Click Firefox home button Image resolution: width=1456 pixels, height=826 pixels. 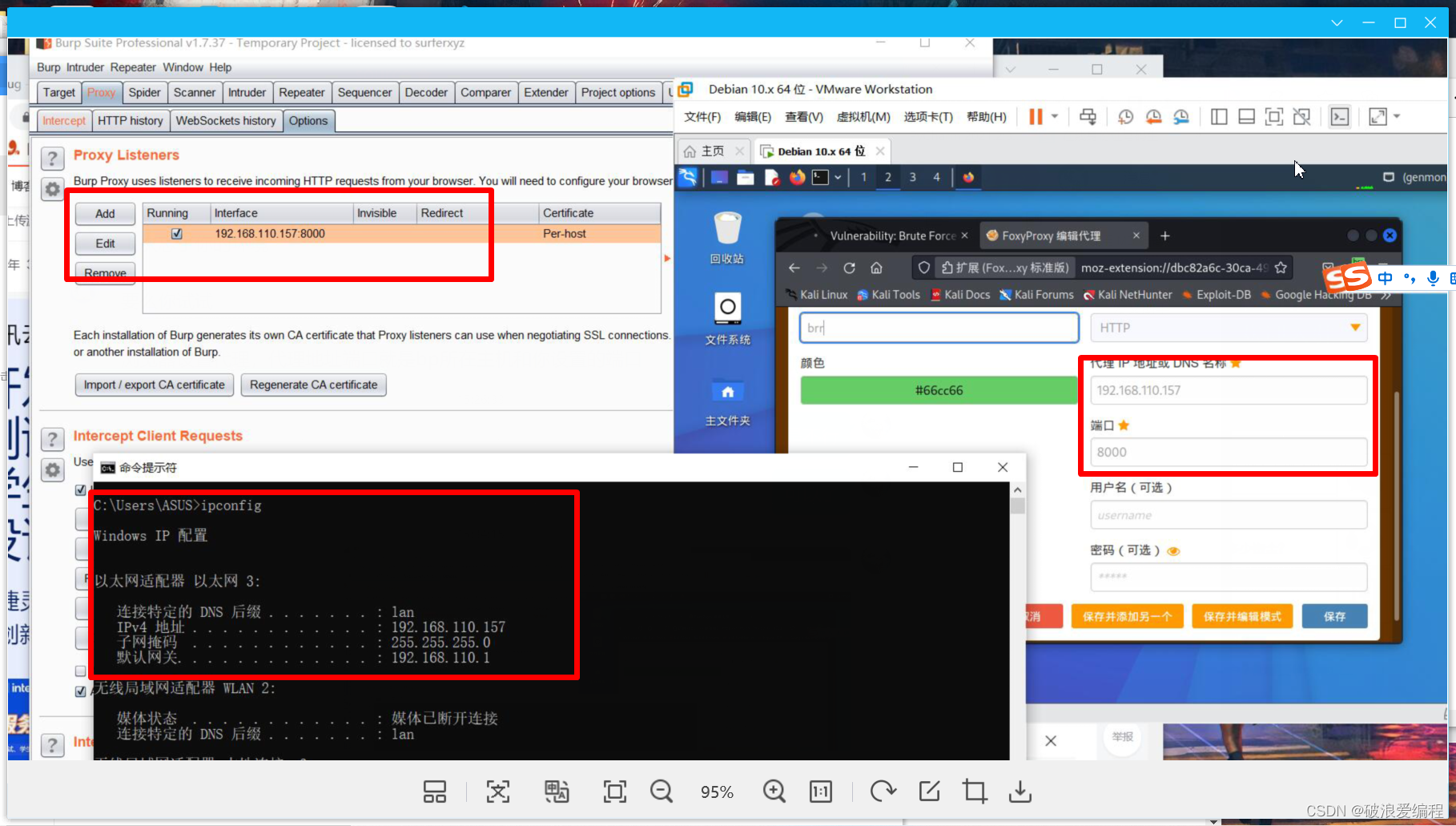pyautogui.click(x=876, y=268)
